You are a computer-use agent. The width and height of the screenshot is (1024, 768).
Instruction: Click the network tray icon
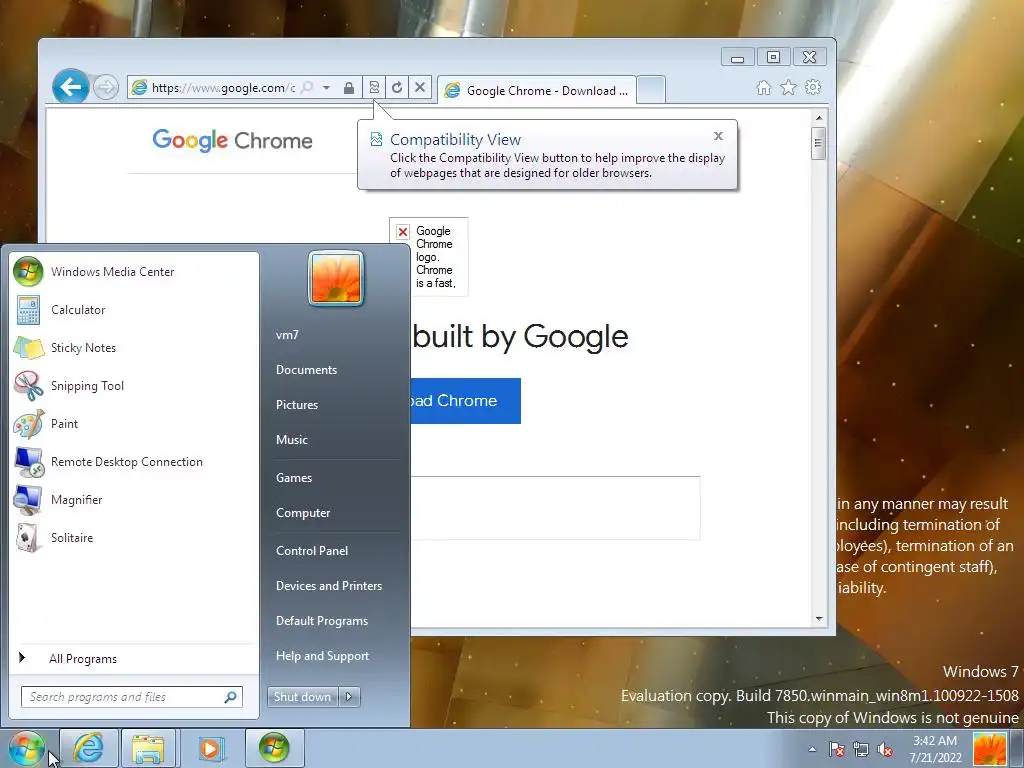tap(861, 749)
